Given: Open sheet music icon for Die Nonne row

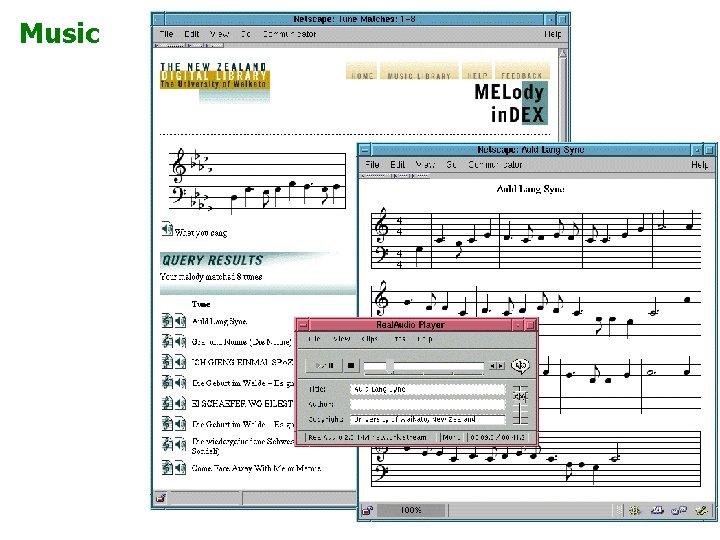Looking at the screenshot, I should tap(167, 341).
